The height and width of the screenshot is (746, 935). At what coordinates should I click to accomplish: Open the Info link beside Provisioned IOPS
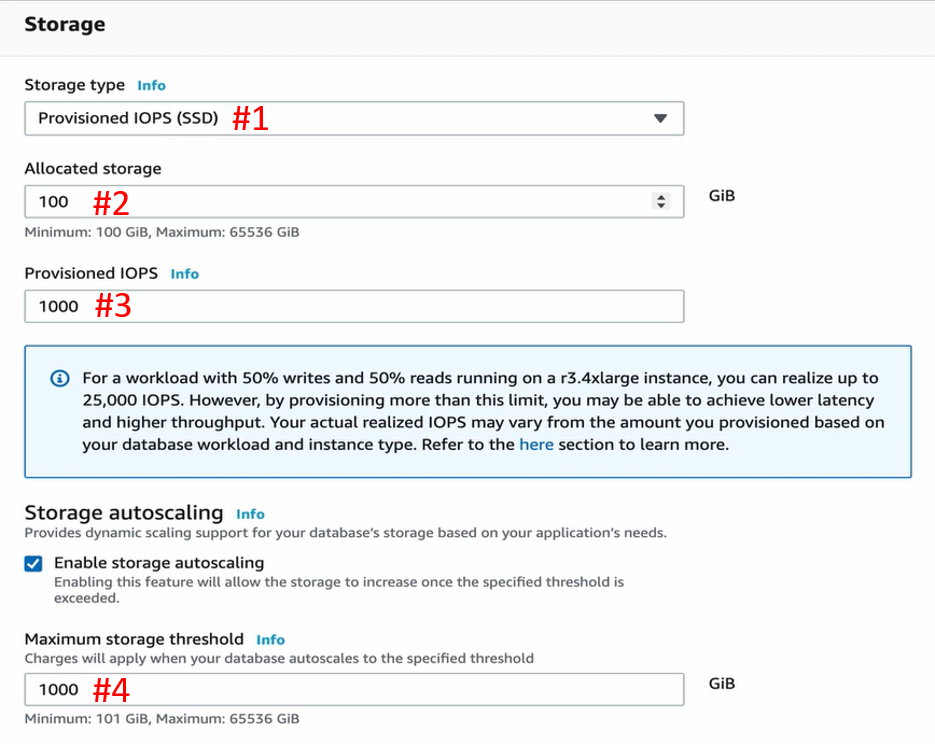pos(184,274)
